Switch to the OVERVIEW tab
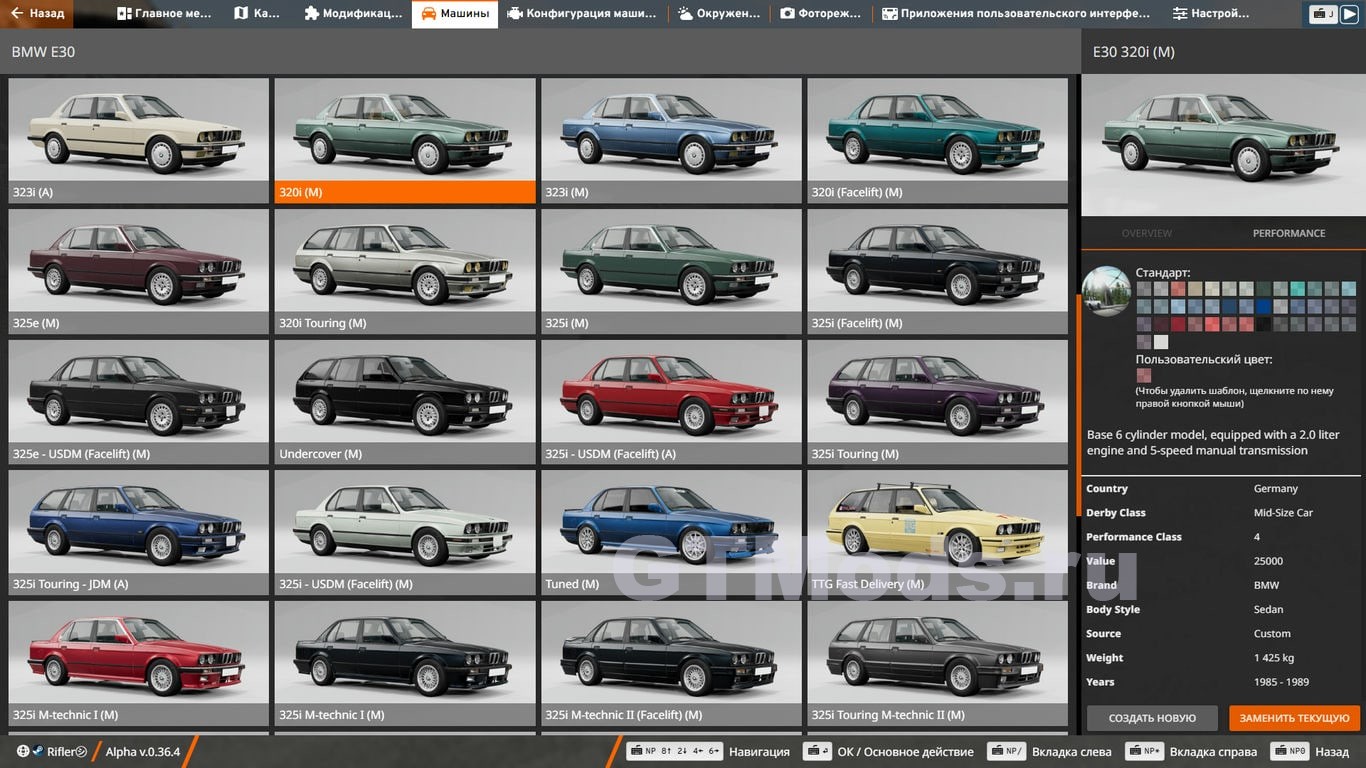The image size is (1366, 768). pyautogui.click(x=1147, y=233)
